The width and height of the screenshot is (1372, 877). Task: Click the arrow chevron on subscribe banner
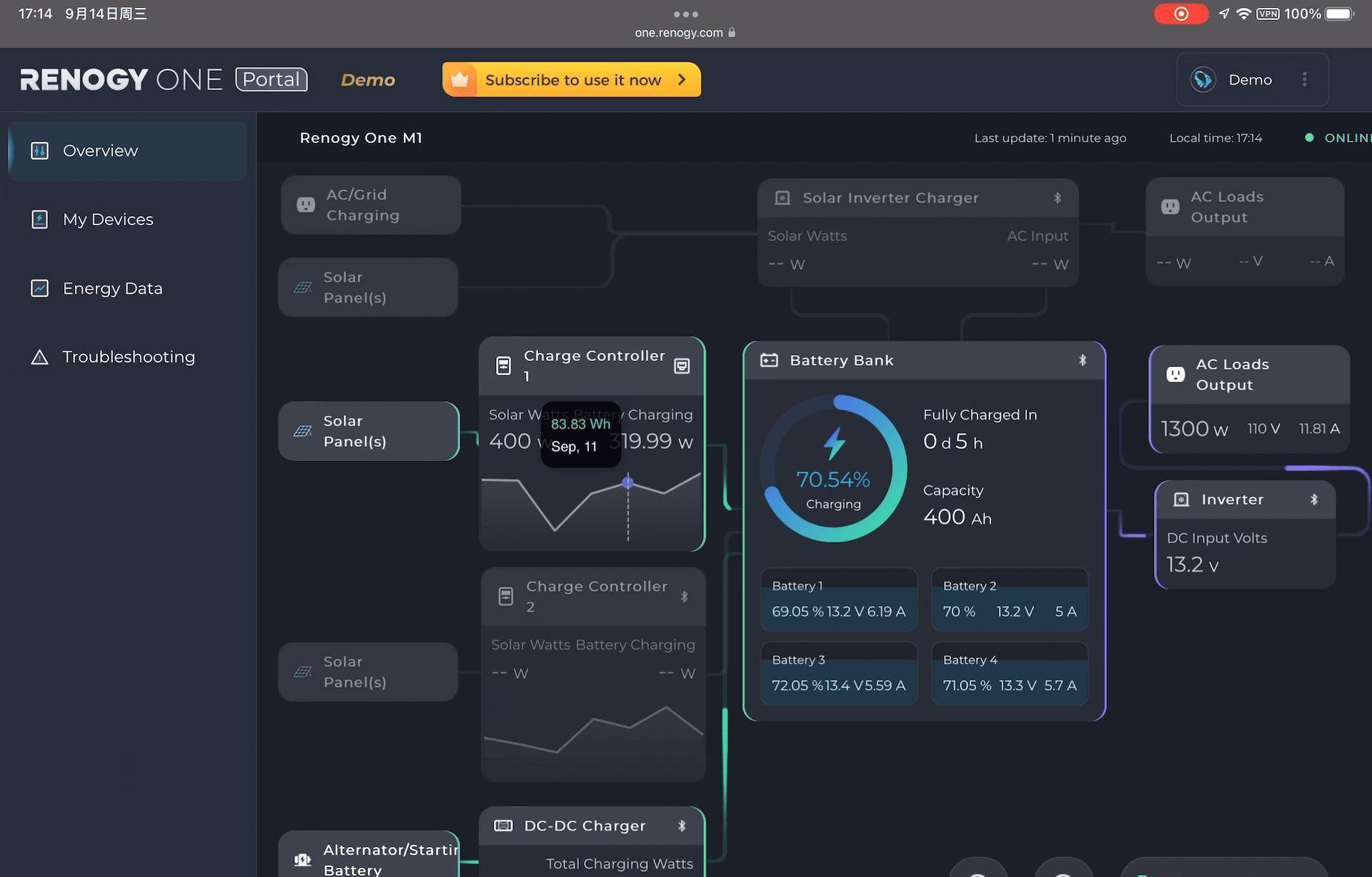[682, 79]
